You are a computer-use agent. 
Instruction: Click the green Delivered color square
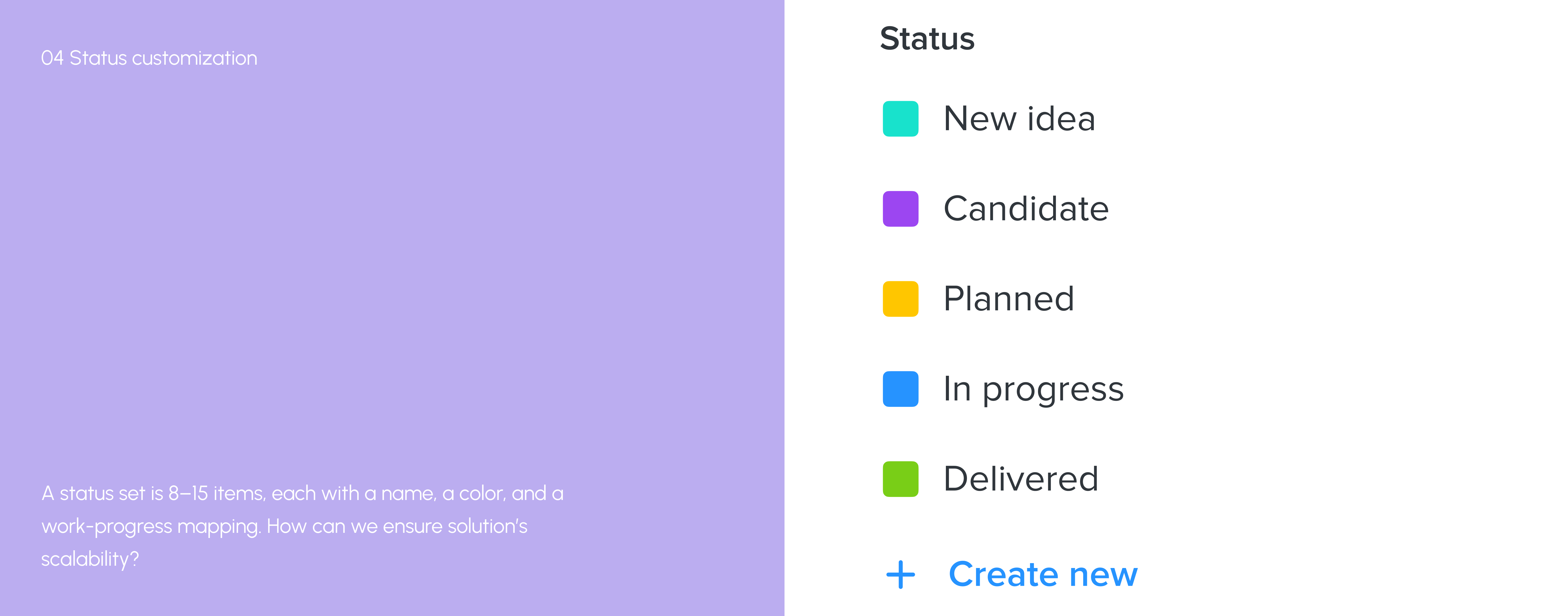900,479
